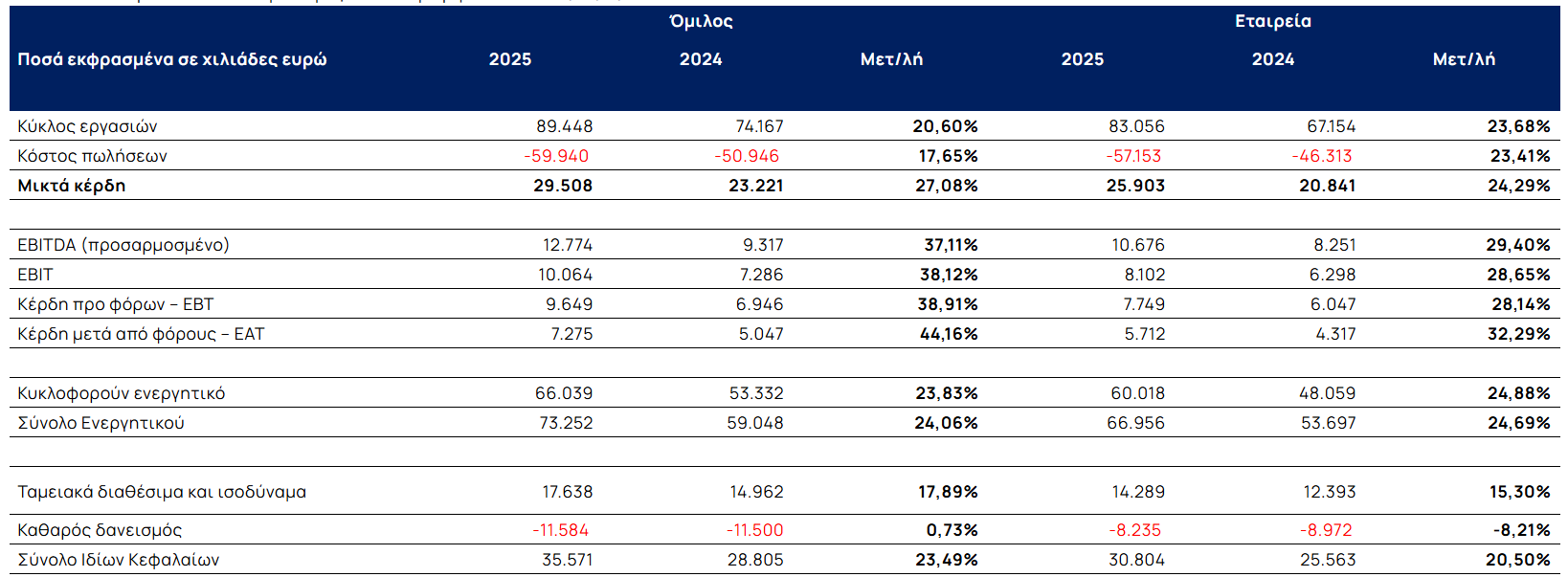Select the Καθαρός δανεισμός row label
1568x577 pixels.
point(100,530)
